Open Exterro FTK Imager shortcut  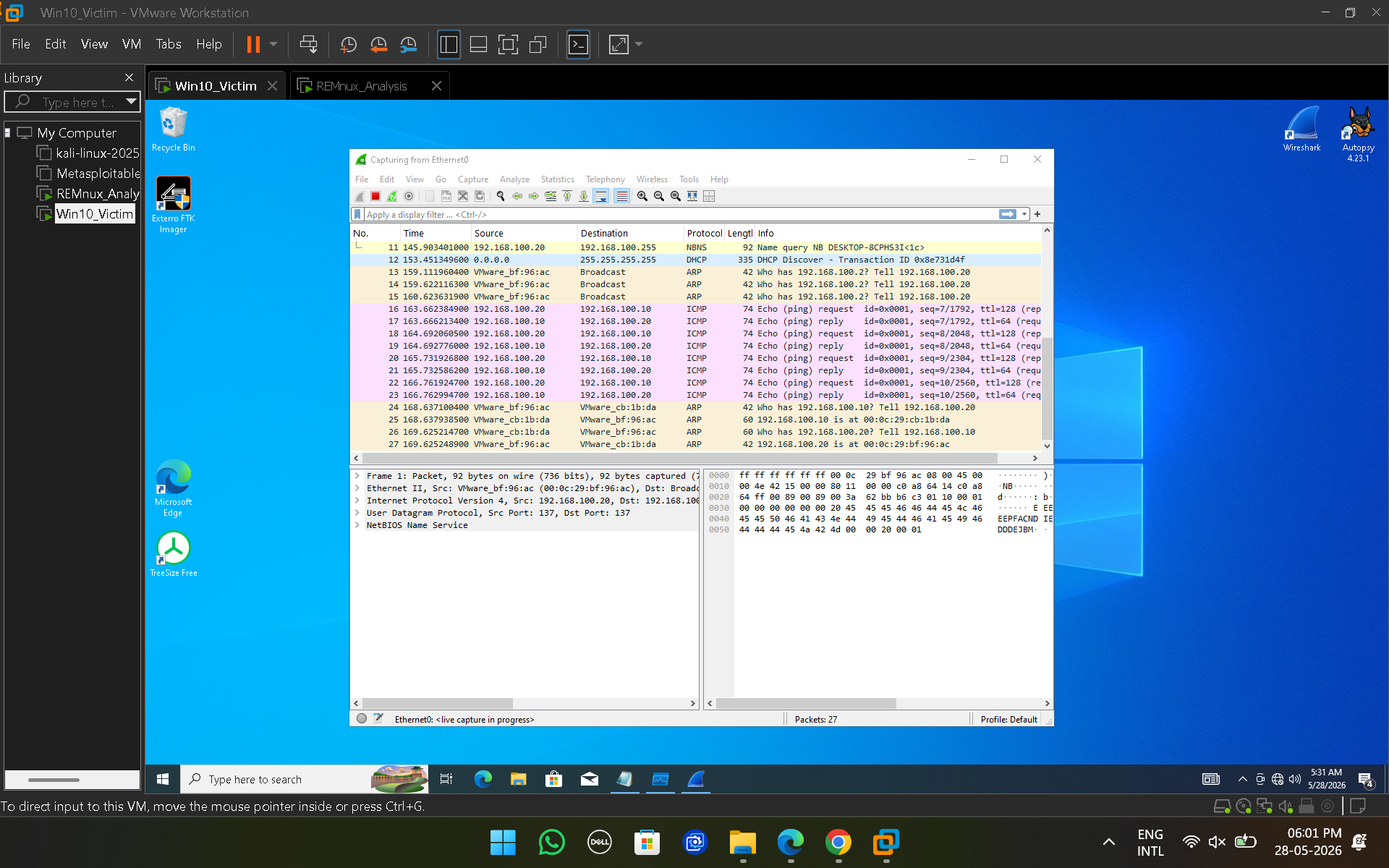pos(174,205)
